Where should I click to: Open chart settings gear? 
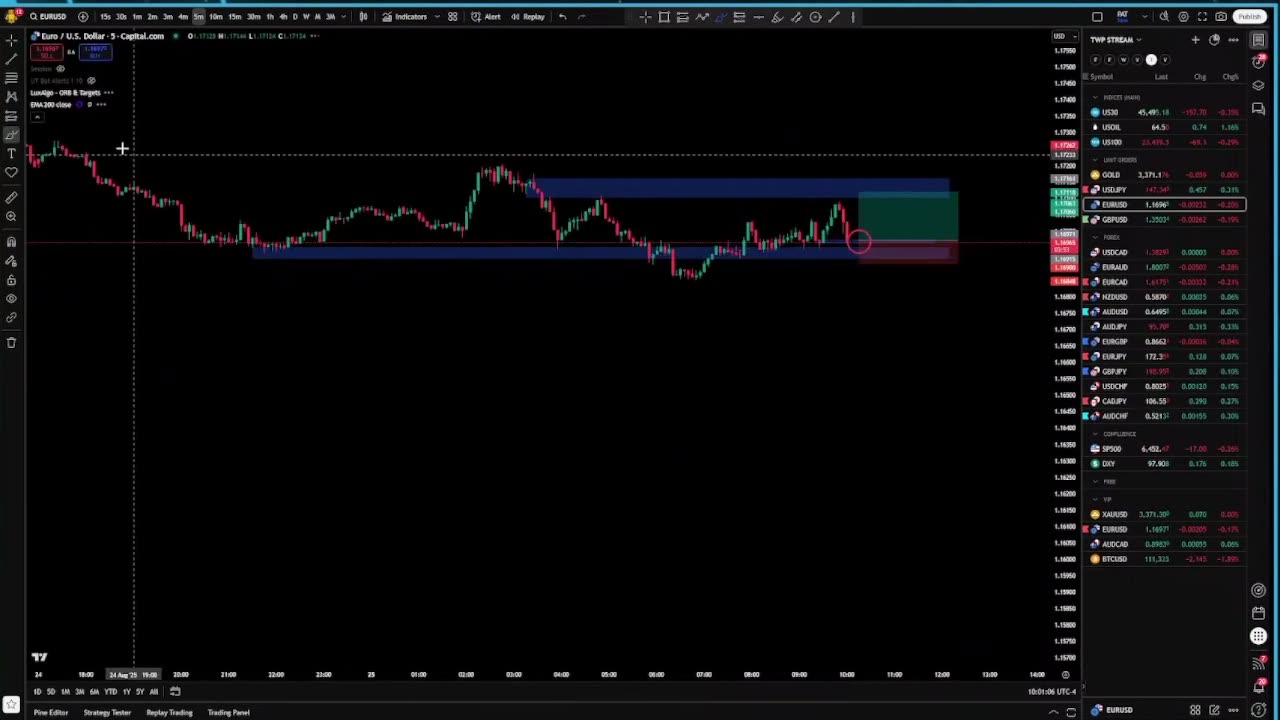pyautogui.click(x=1183, y=16)
